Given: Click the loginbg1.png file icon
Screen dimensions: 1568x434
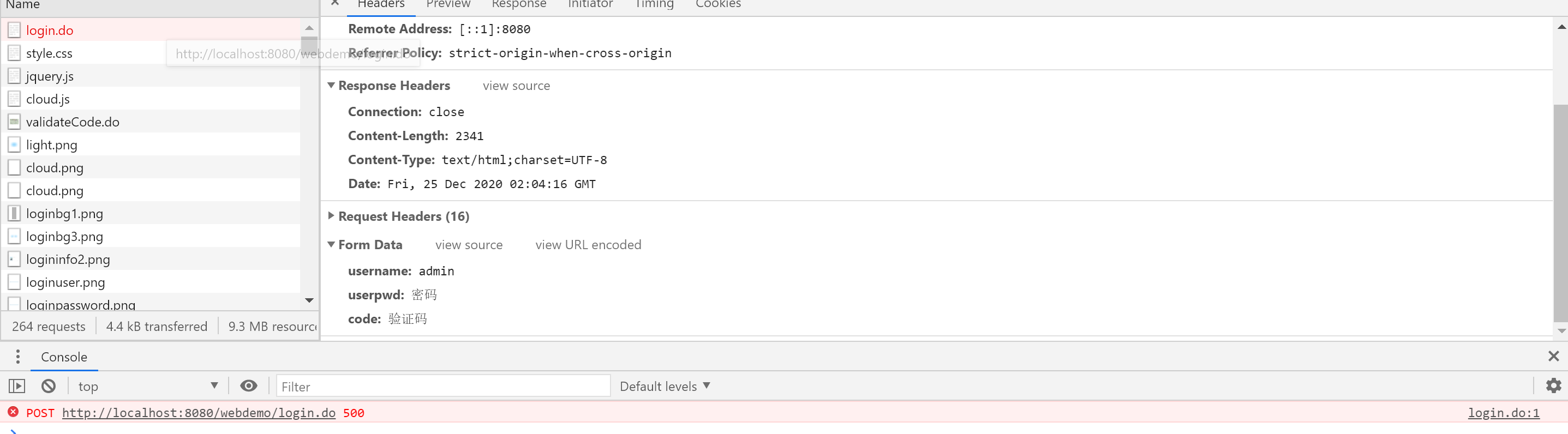Looking at the screenshot, I should [x=14, y=214].
